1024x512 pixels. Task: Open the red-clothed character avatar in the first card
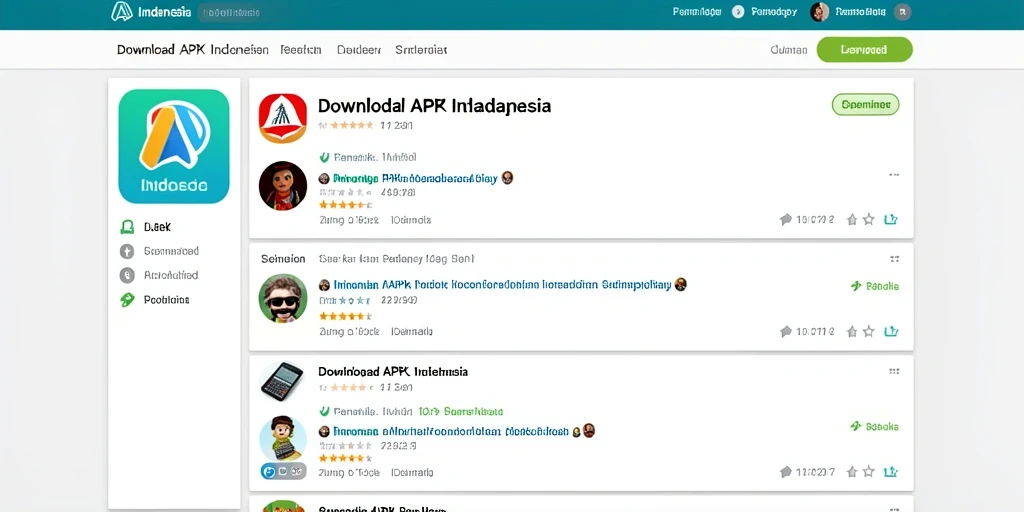click(283, 185)
